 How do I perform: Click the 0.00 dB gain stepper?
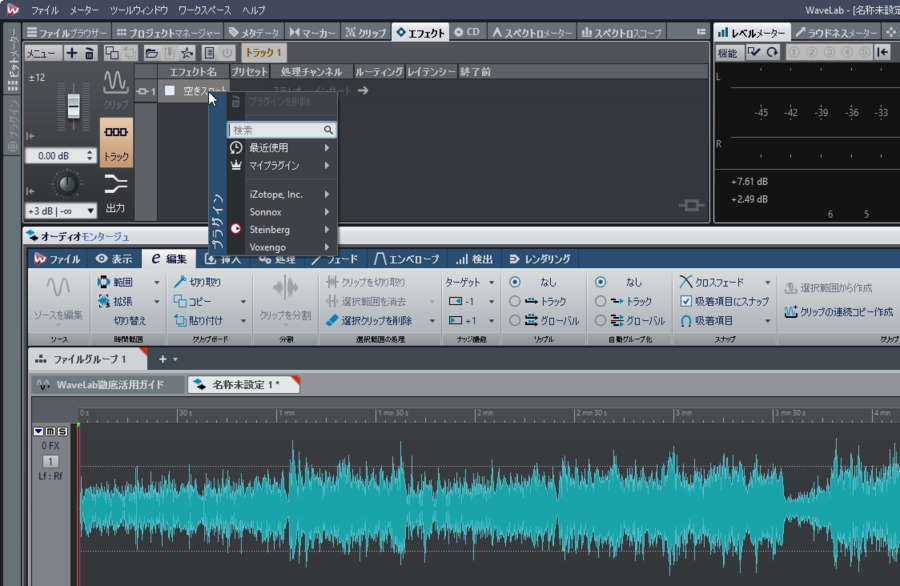coord(90,156)
